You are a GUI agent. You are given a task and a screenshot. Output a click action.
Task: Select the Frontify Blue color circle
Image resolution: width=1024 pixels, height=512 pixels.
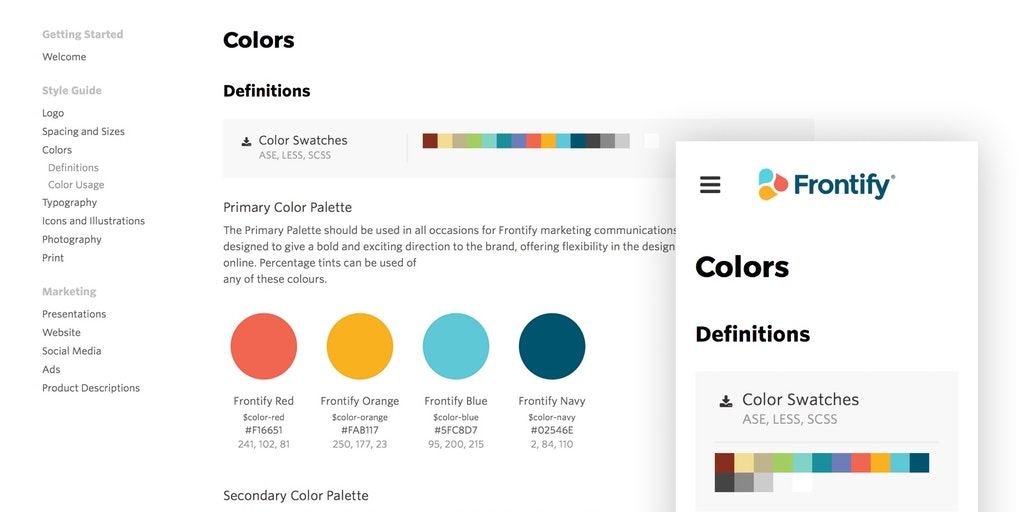tap(456, 346)
